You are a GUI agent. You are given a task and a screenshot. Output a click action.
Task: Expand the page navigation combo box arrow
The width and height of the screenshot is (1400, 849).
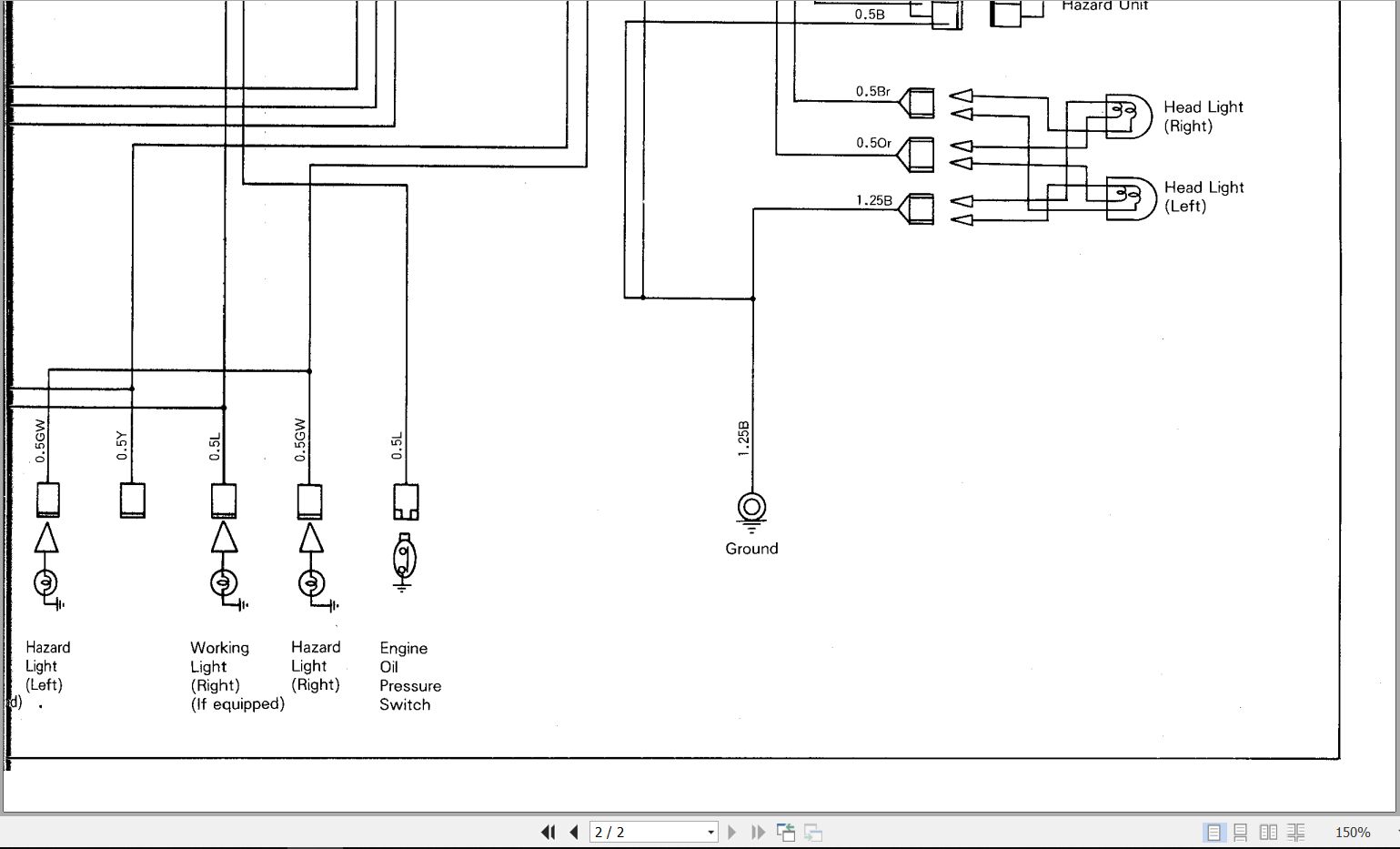tap(710, 832)
